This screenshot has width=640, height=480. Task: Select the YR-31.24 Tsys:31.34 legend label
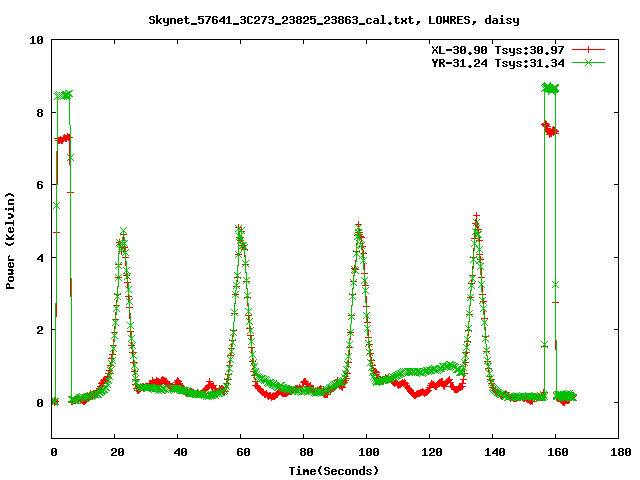click(498, 63)
